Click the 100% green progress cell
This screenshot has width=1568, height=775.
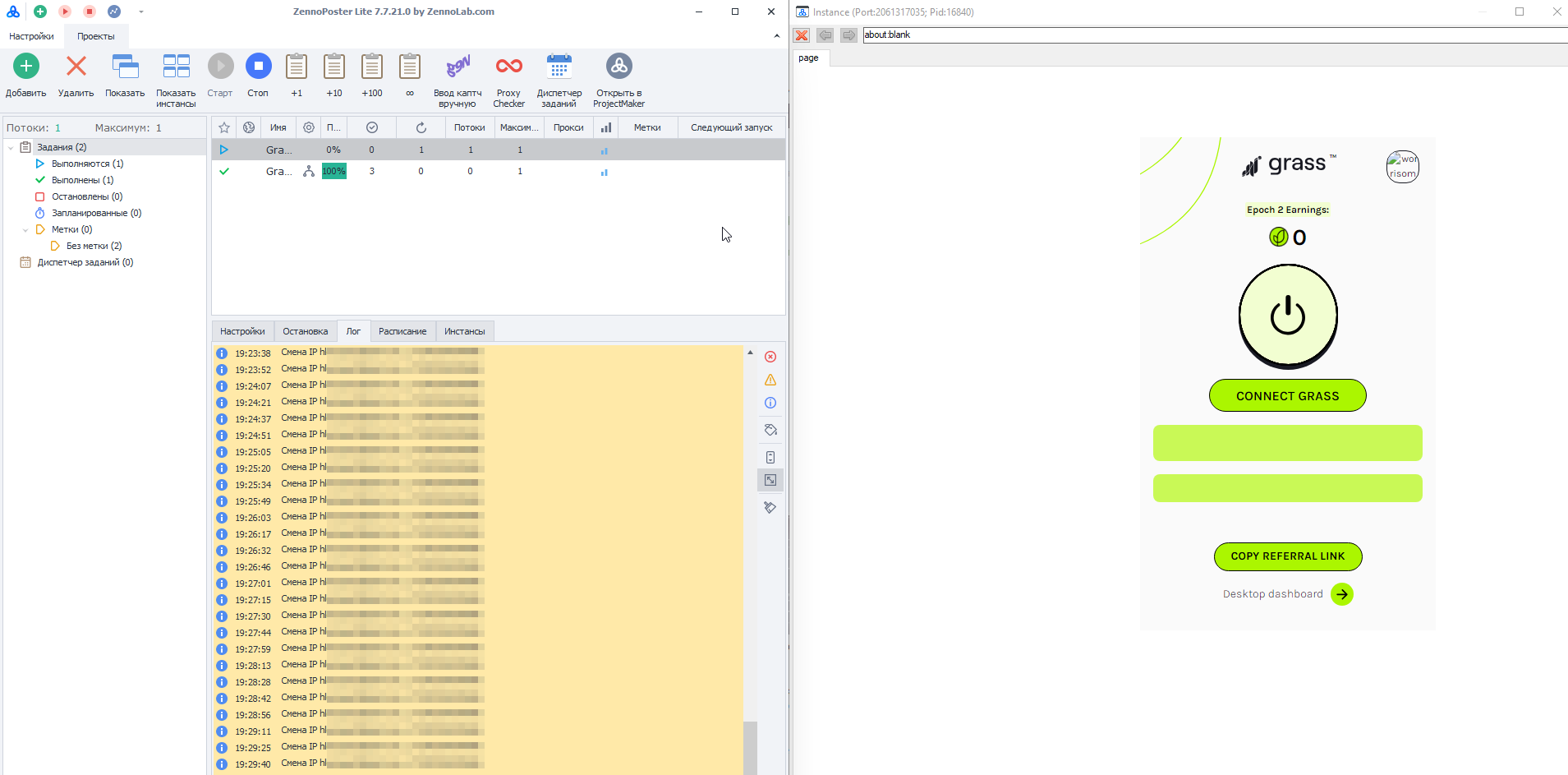tap(334, 171)
